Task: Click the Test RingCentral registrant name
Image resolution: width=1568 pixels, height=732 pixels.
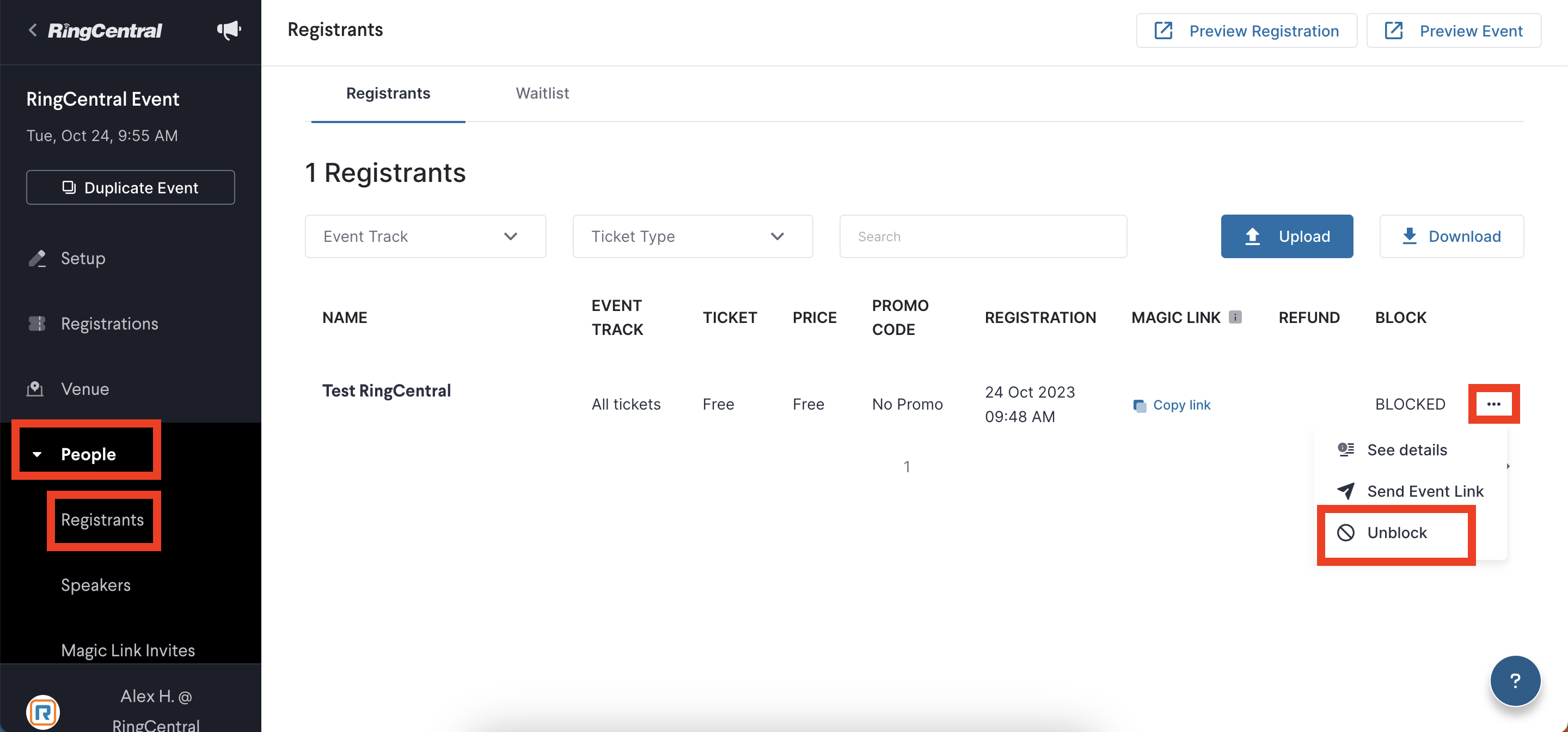Action: 387,391
